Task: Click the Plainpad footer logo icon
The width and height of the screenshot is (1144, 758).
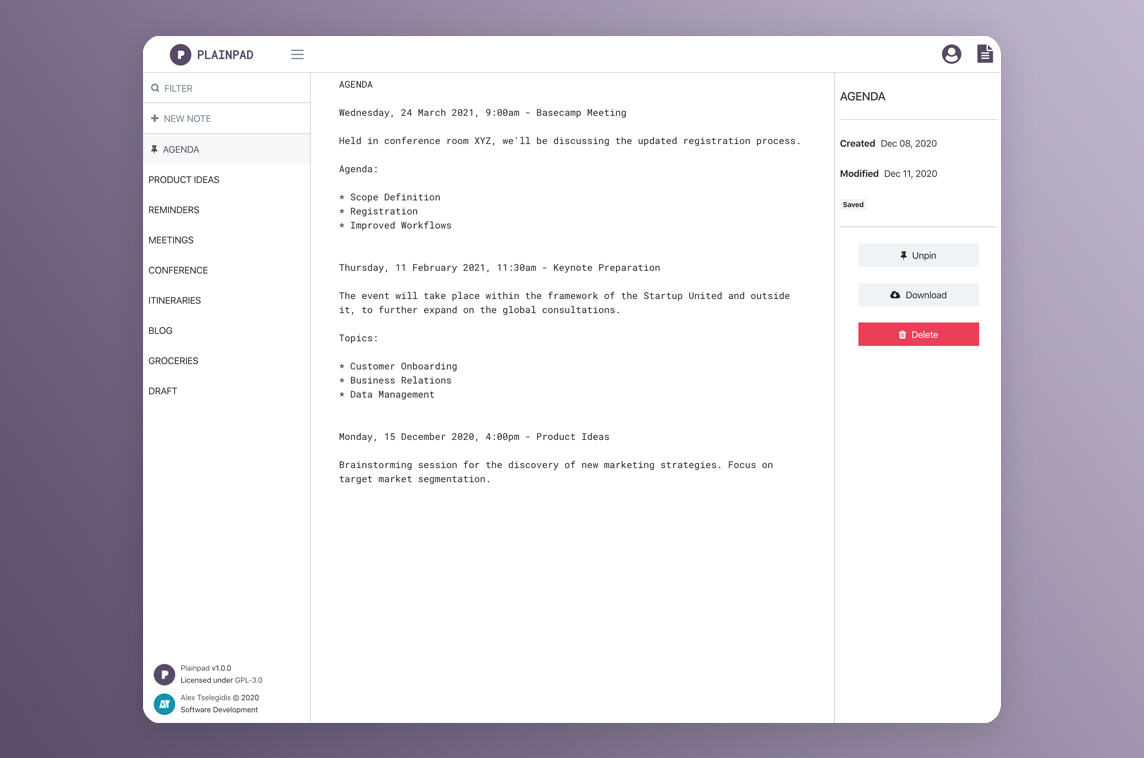Action: 164,674
